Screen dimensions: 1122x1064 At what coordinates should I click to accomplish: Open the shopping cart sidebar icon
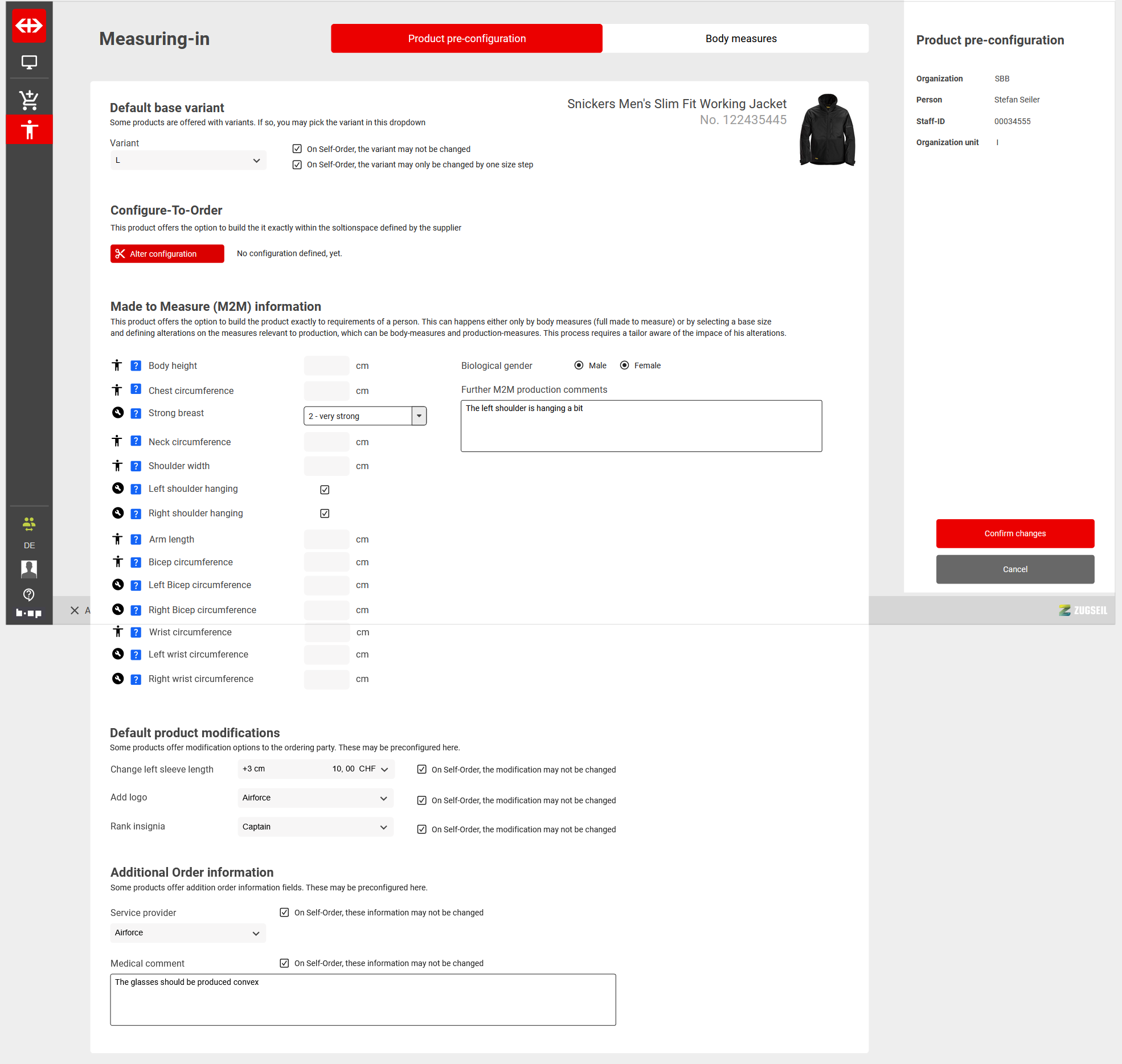[29, 100]
